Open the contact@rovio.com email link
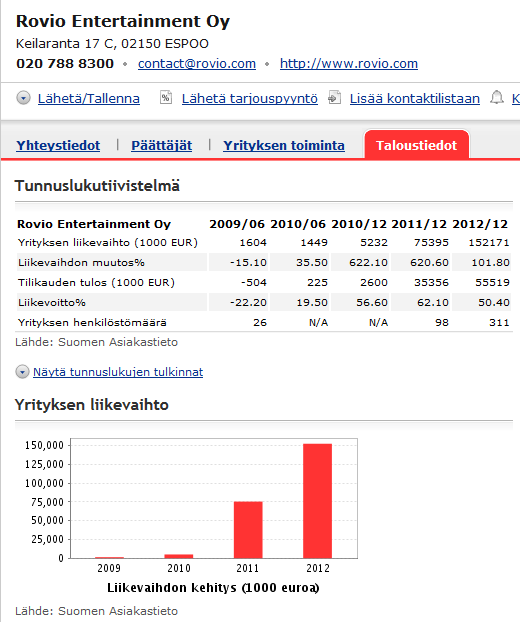Screen dimensions: 520x622 point(197,63)
